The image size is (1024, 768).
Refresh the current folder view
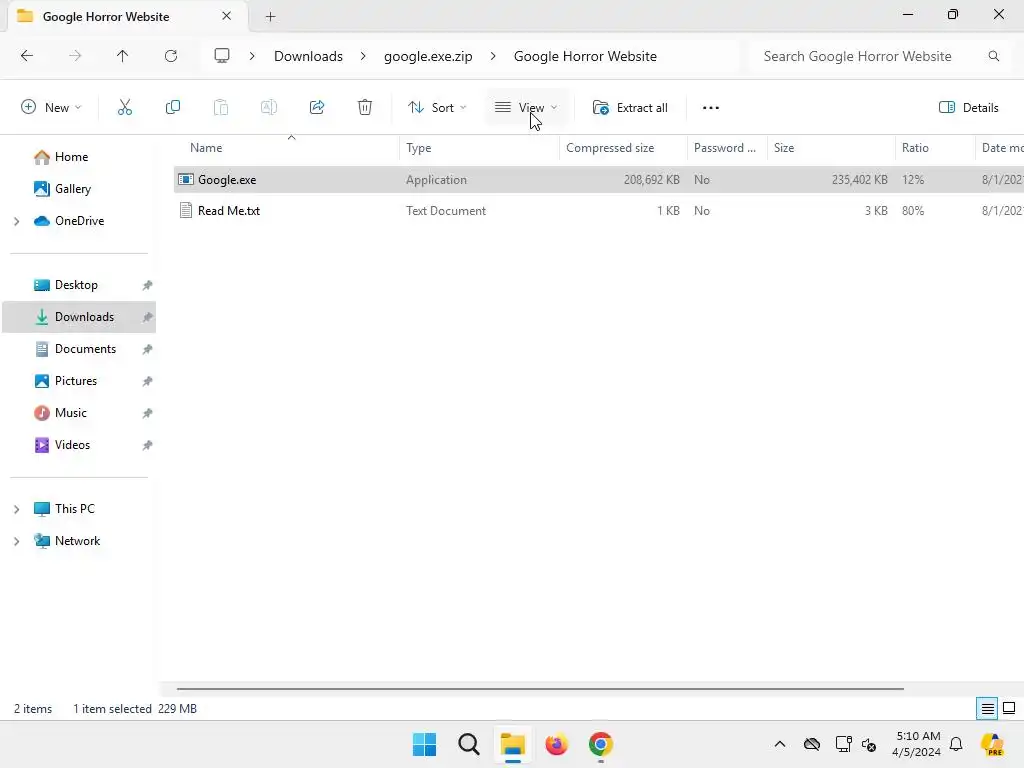(171, 56)
